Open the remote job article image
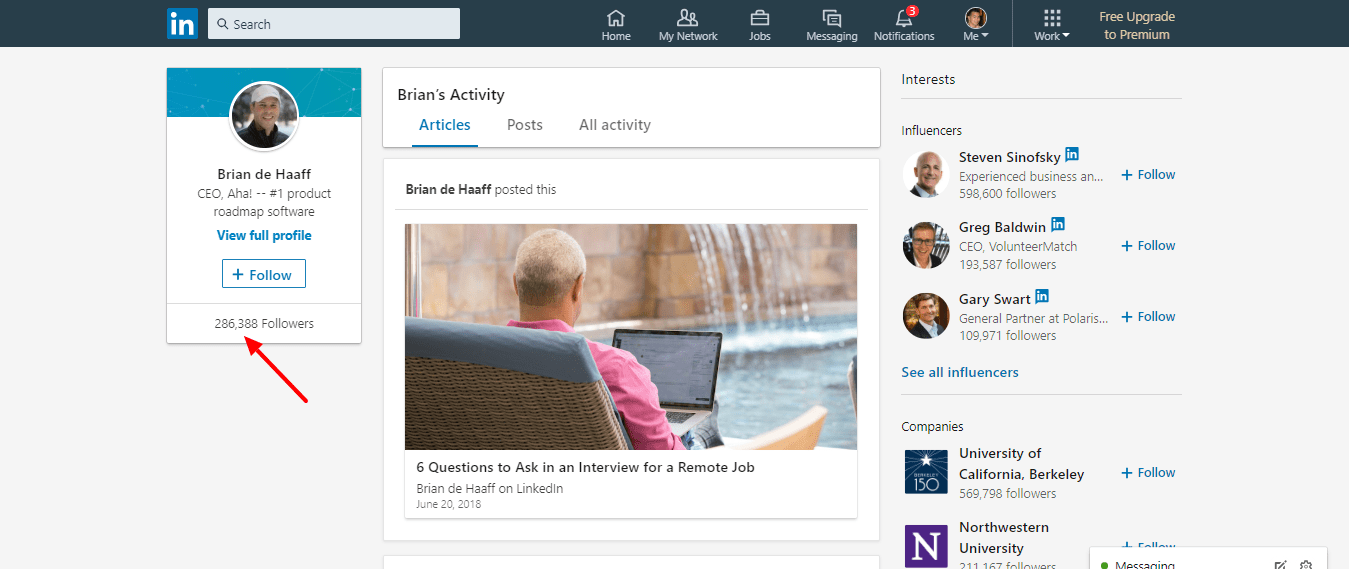 (x=631, y=337)
